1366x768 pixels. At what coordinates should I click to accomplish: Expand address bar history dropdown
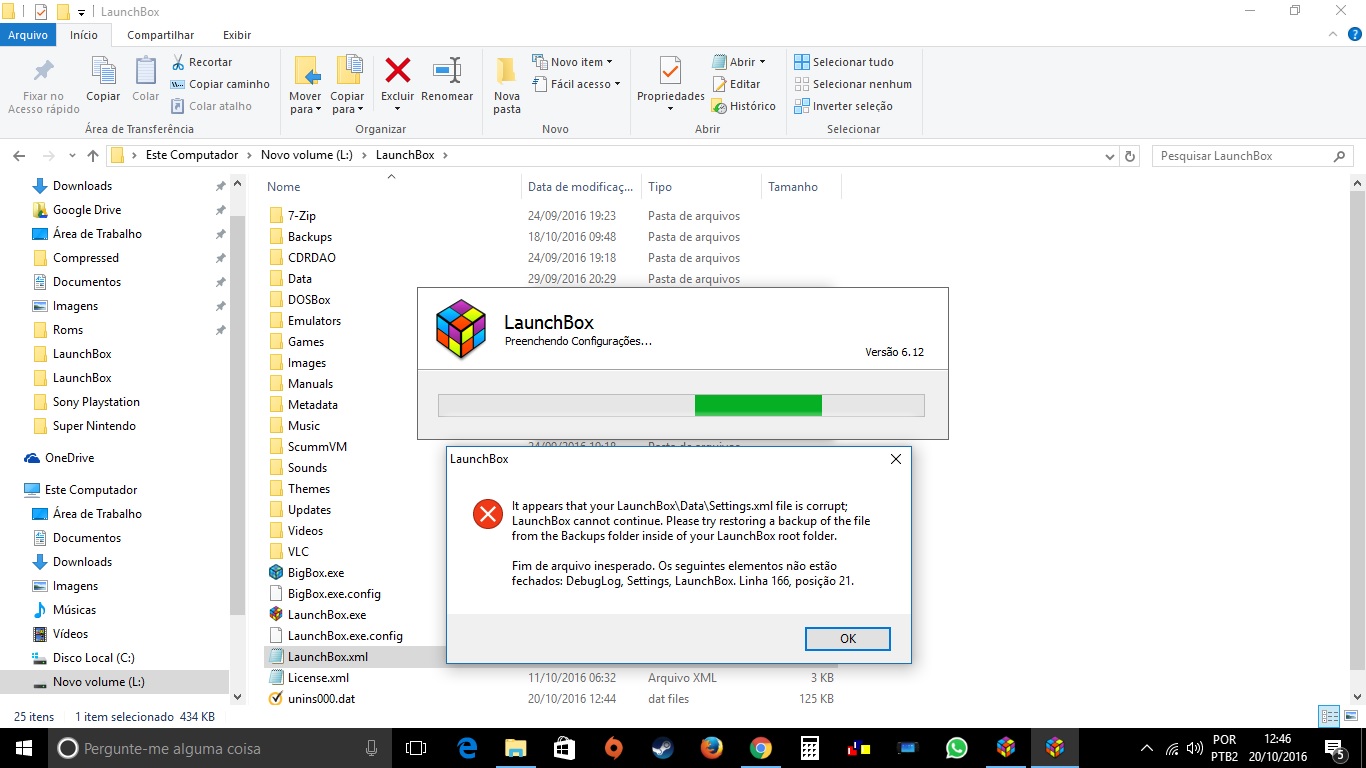[1109, 156]
